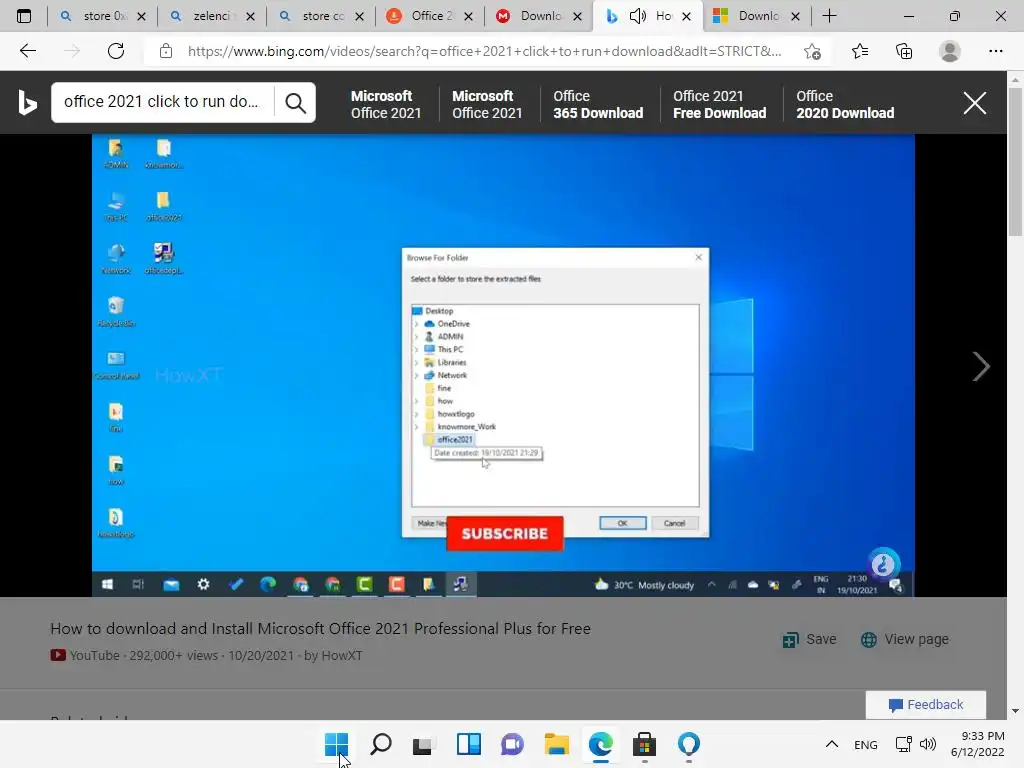Click the video player thumbnail

[503, 366]
